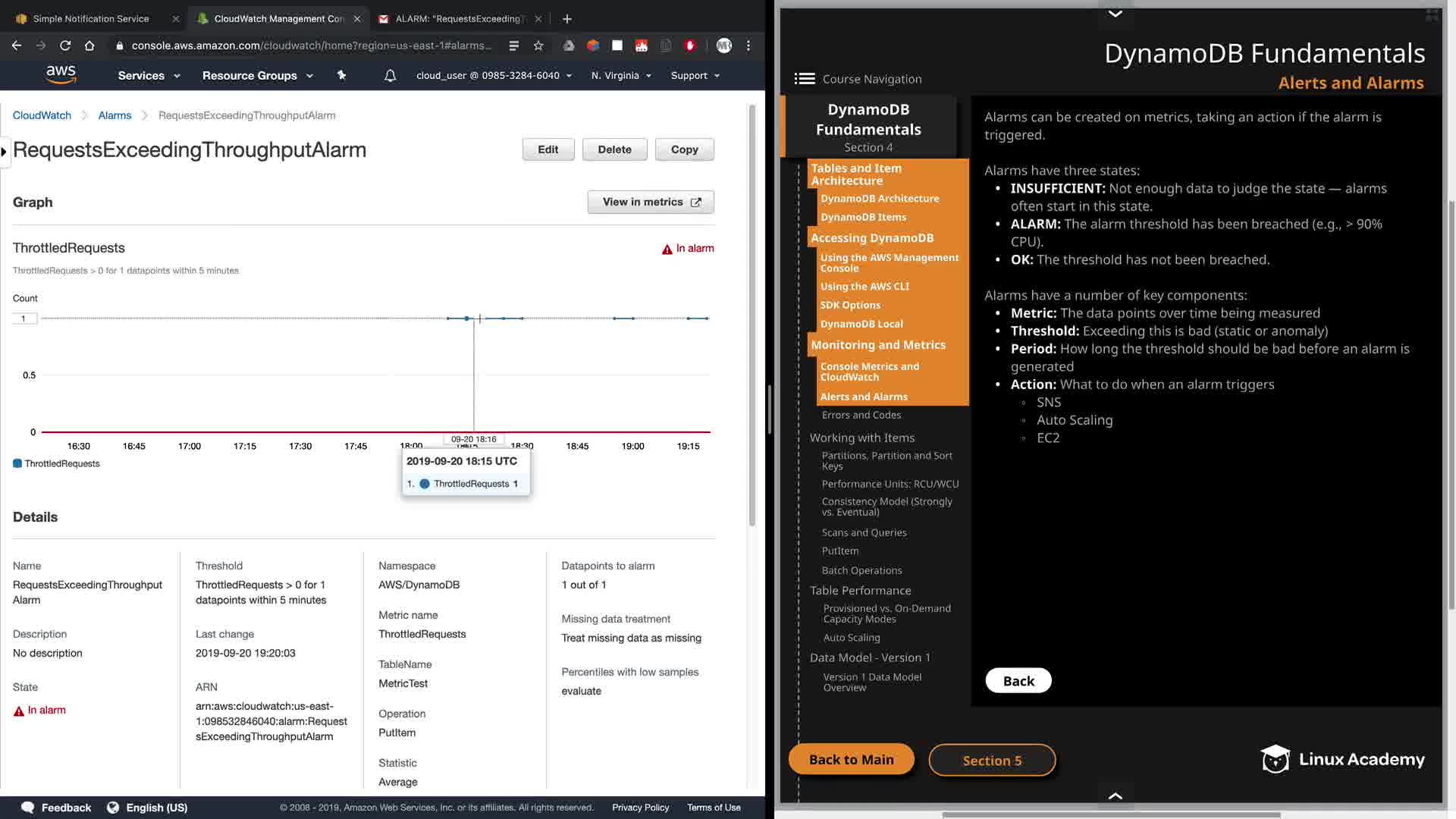Screen dimensions: 1456x819
Task: Click the Alarms breadcrumb link
Action: [115, 115]
